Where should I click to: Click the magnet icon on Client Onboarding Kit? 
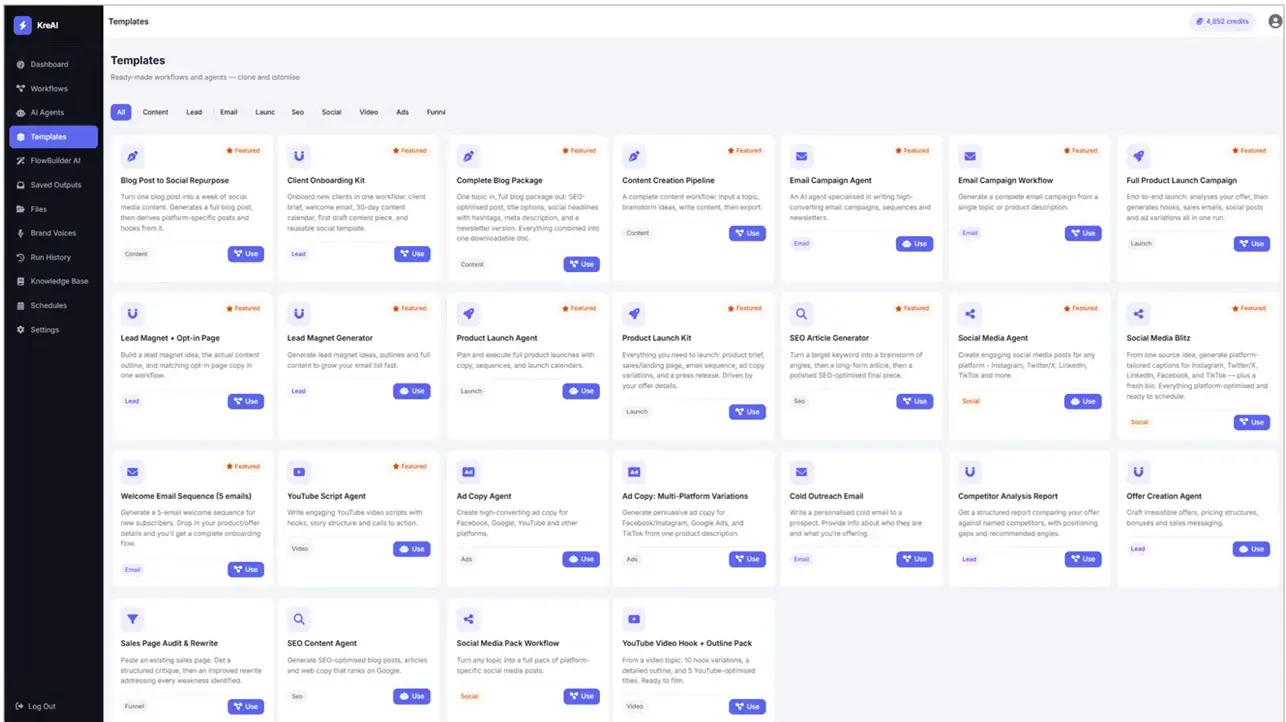coord(298,157)
